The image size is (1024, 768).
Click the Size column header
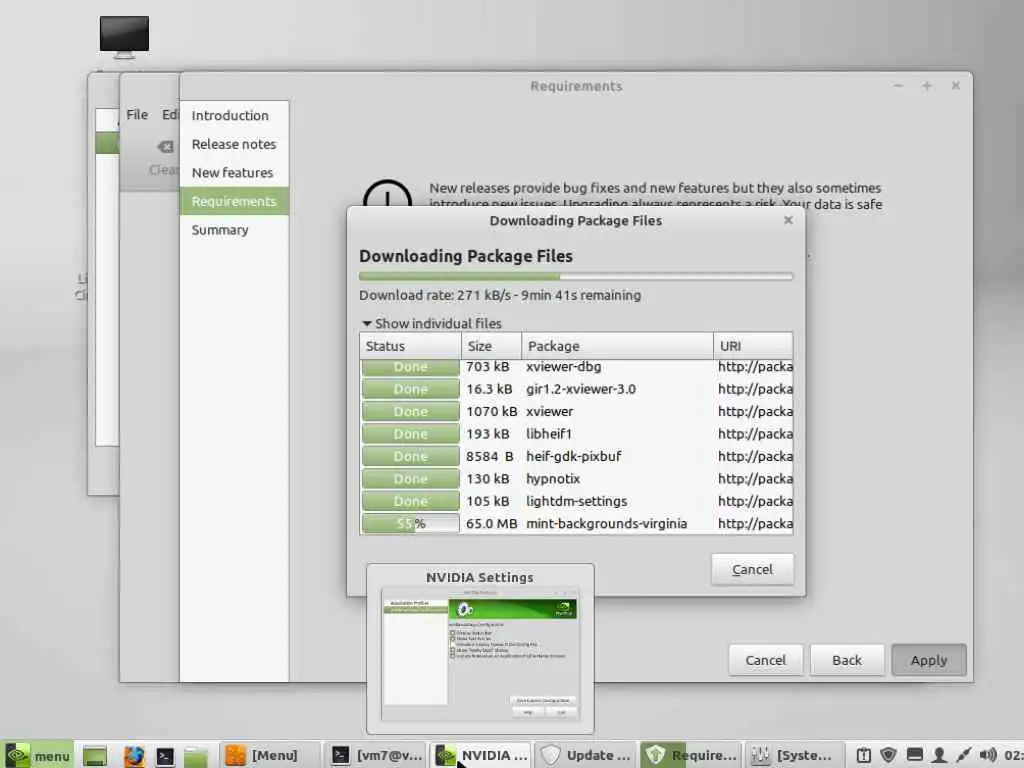(491, 346)
